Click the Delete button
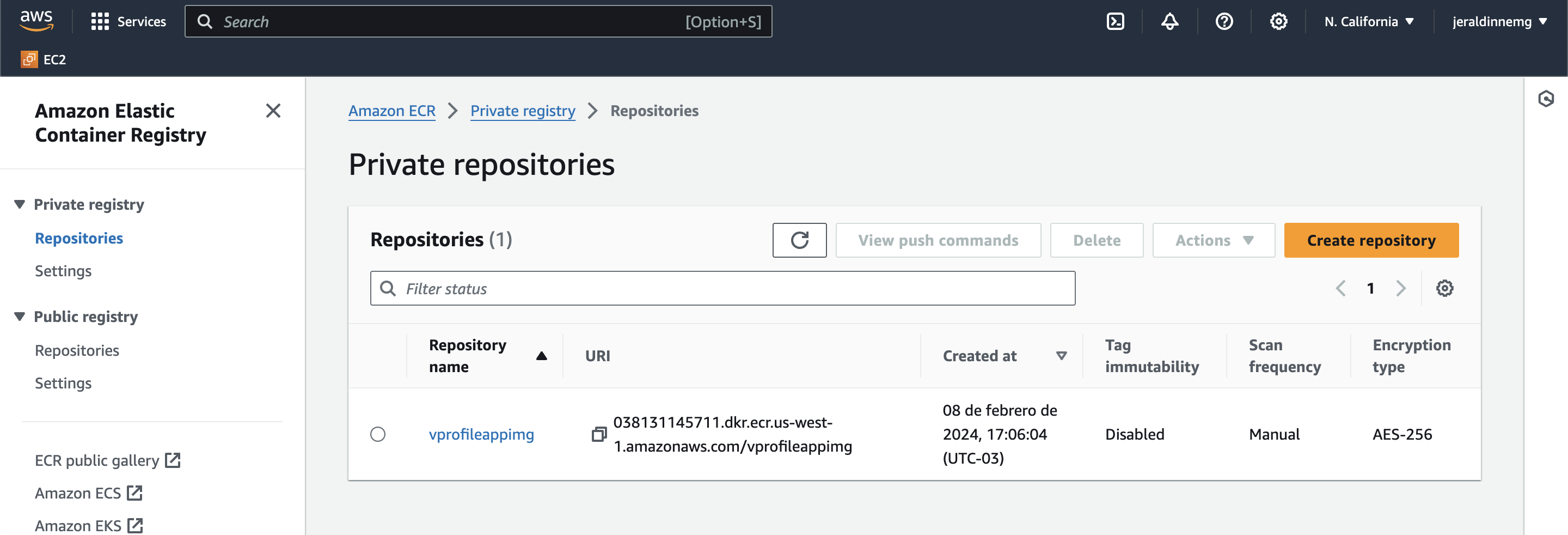The image size is (1568, 535). click(x=1097, y=240)
